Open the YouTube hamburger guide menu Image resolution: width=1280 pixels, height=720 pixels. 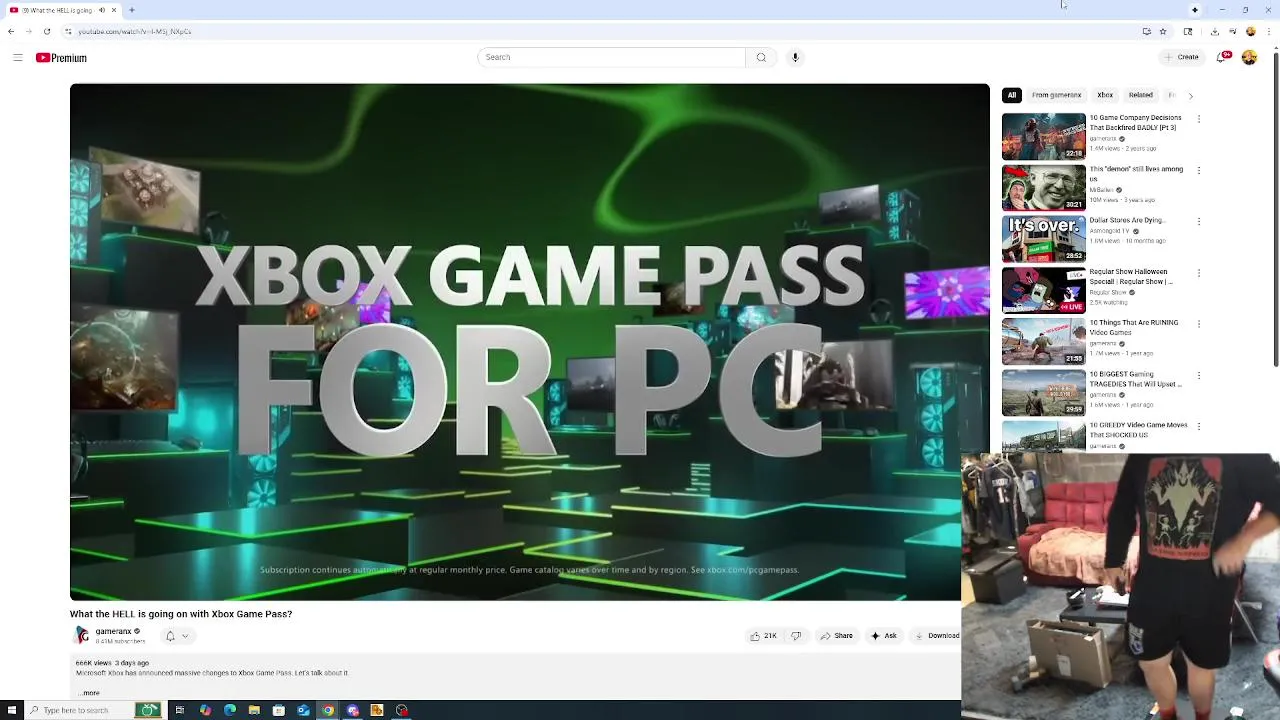pyautogui.click(x=17, y=58)
